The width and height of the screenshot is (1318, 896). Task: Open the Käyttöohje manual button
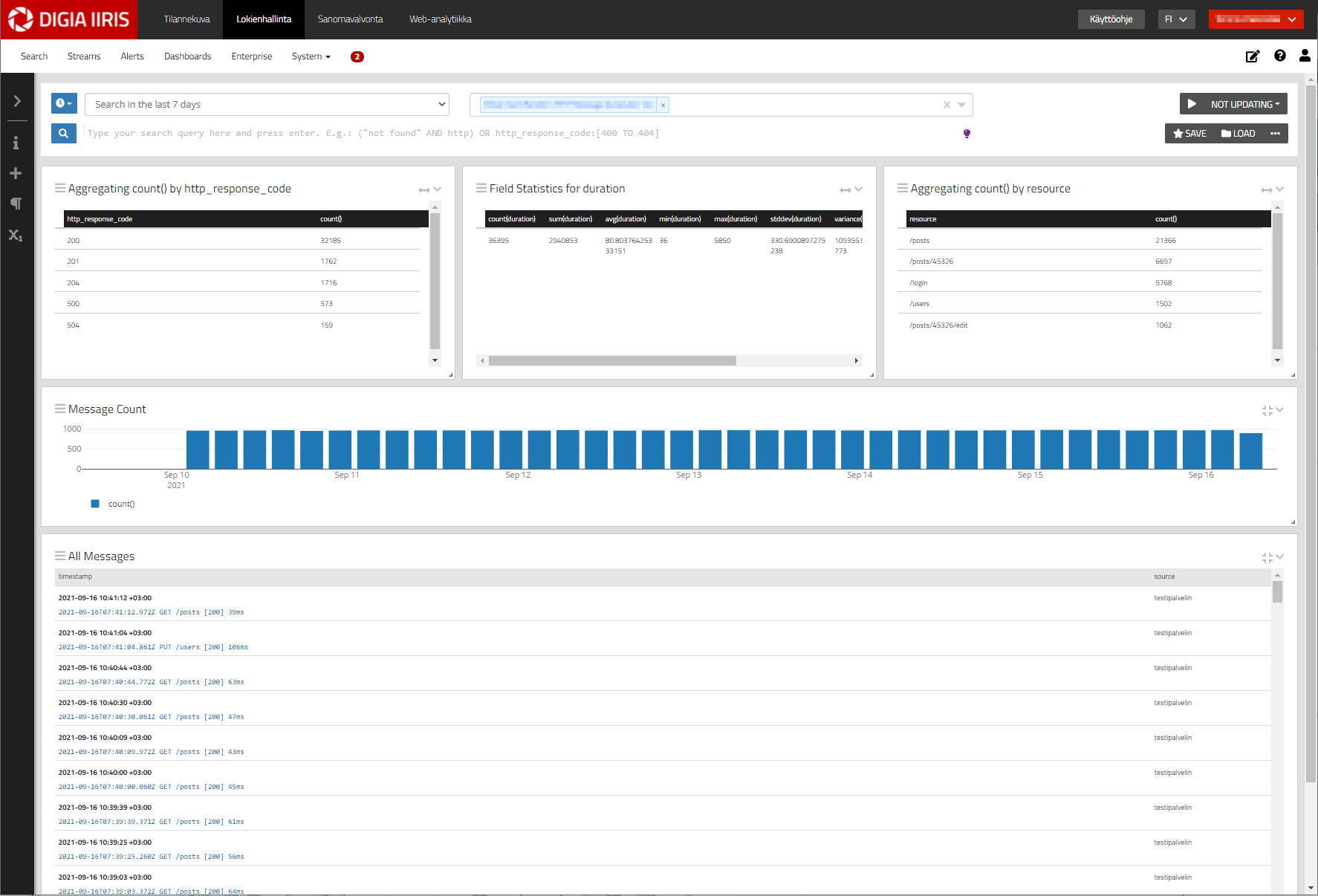(x=1111, y=19)
